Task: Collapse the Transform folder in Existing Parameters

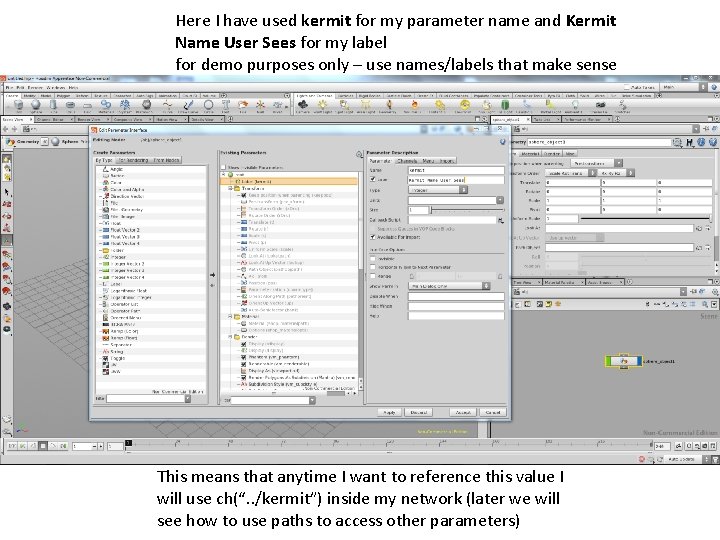Action: click(x=231, y=188)
